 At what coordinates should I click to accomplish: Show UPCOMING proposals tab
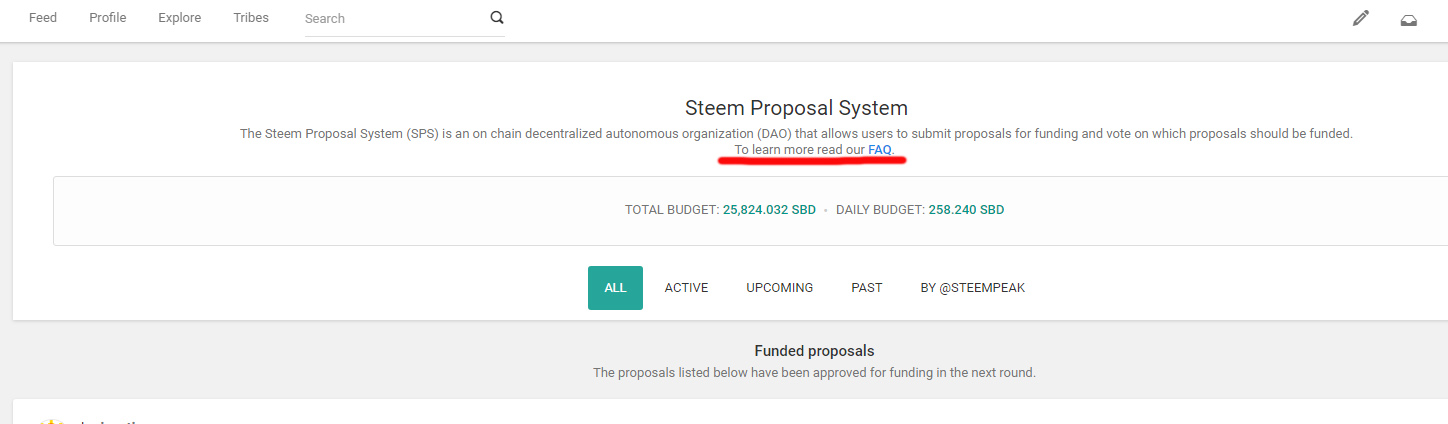point(780,288)
